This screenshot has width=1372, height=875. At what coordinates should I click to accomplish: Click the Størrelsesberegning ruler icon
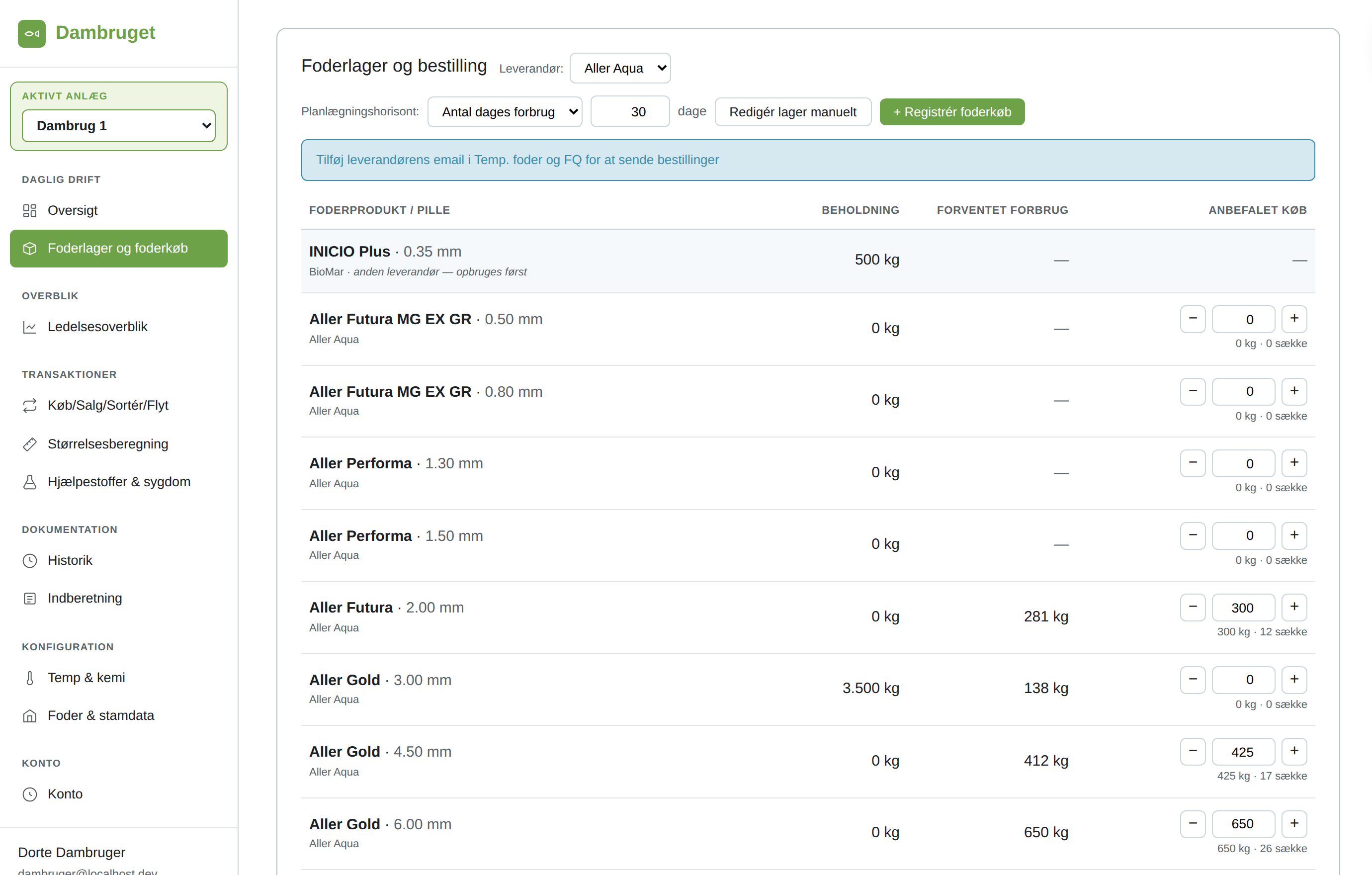coord(30,444)
